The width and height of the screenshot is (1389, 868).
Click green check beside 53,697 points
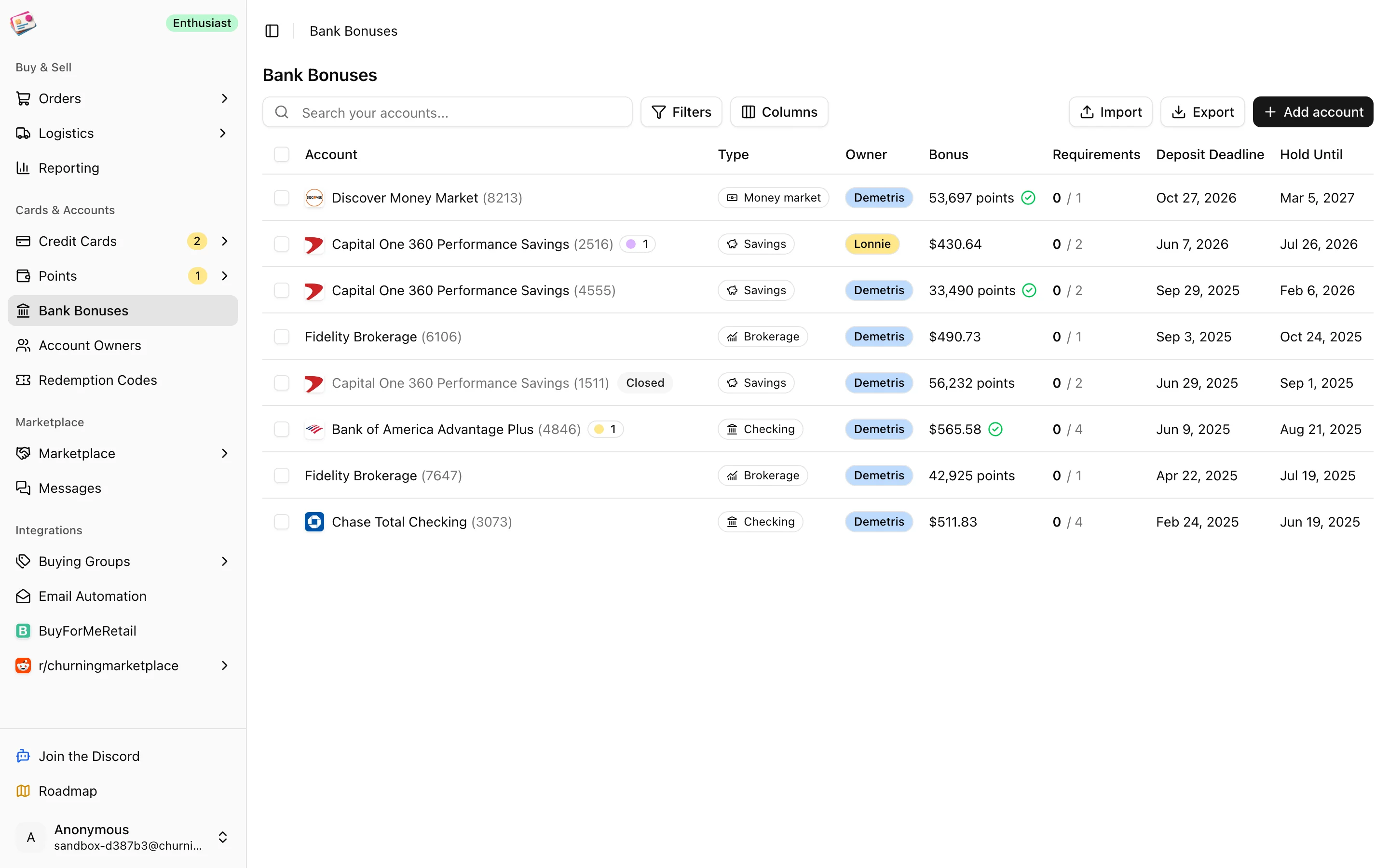pos(1029,198)
